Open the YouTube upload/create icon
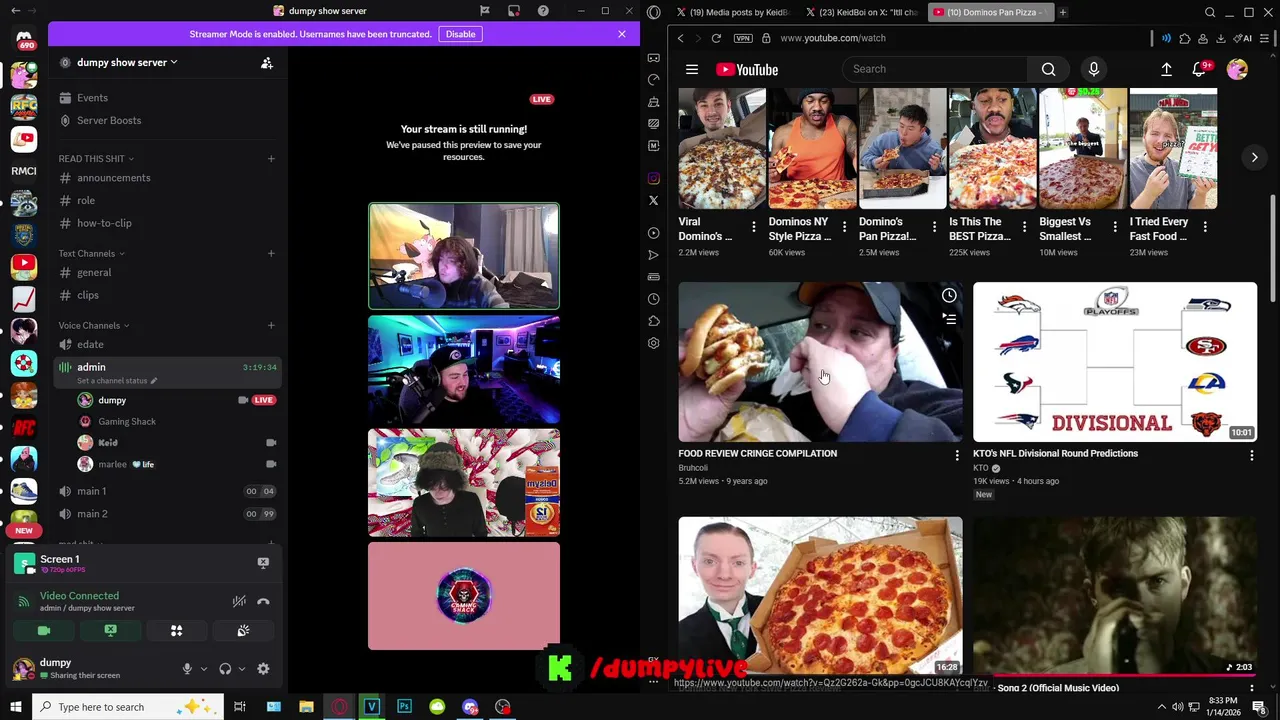 [1166, 69]
